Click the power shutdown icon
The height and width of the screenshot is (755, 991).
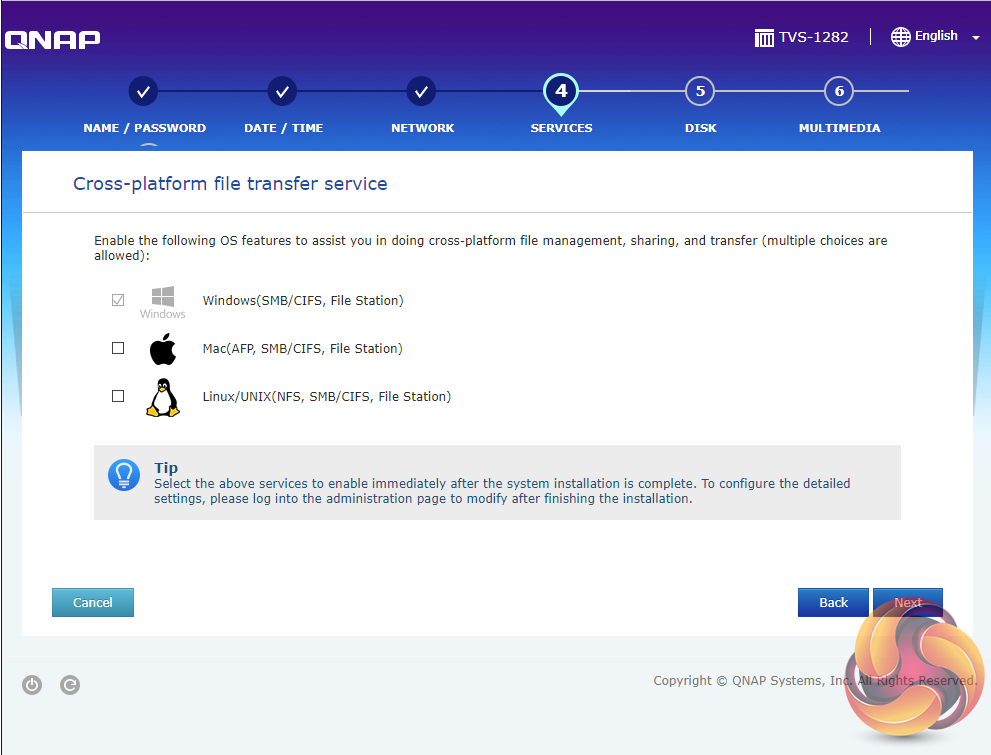32,685
